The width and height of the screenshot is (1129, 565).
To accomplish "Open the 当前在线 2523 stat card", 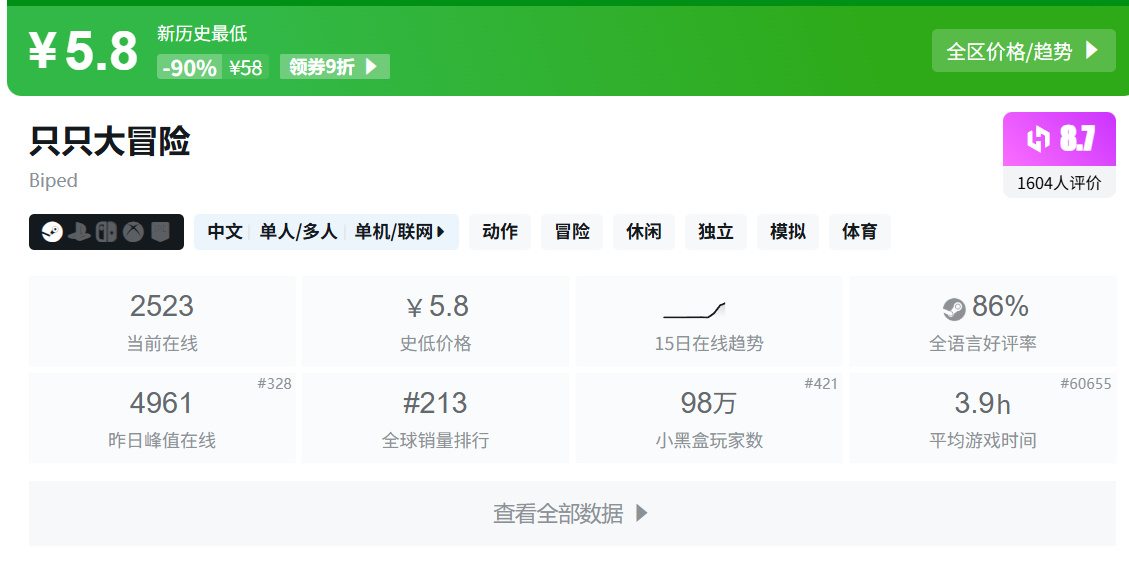I will tap(162, 321).
